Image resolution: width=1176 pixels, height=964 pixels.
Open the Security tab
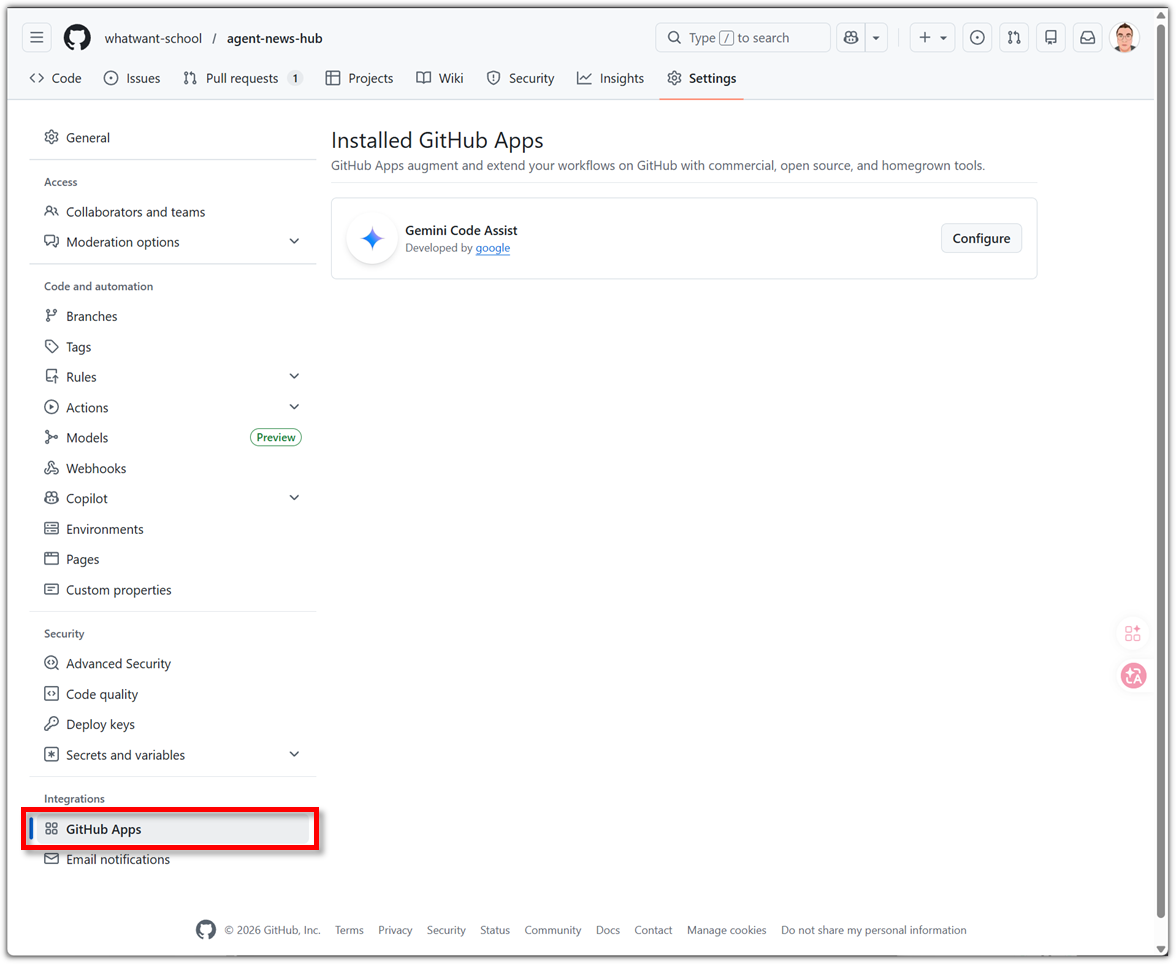click(x=520, y=78)
